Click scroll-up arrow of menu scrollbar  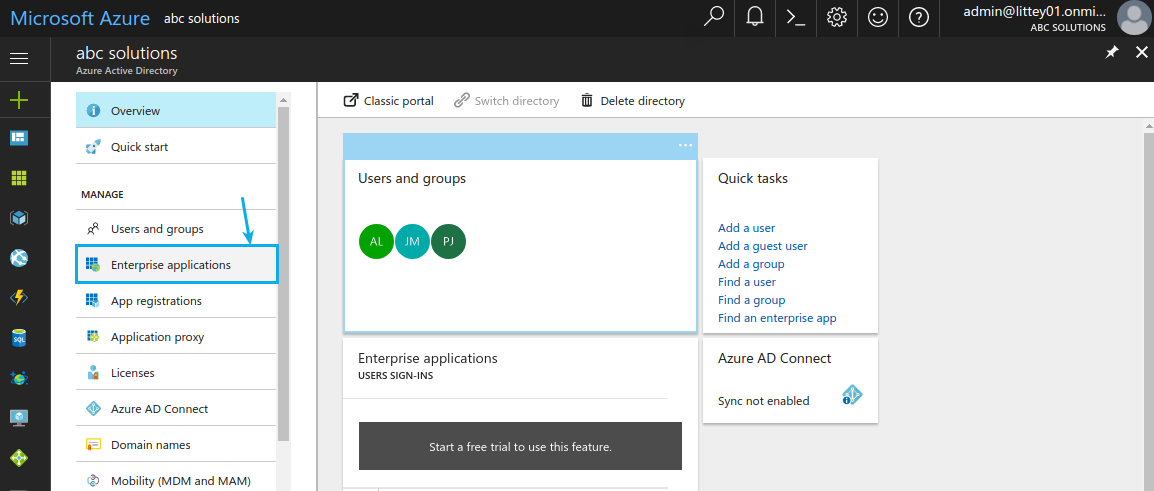(283, 99)
